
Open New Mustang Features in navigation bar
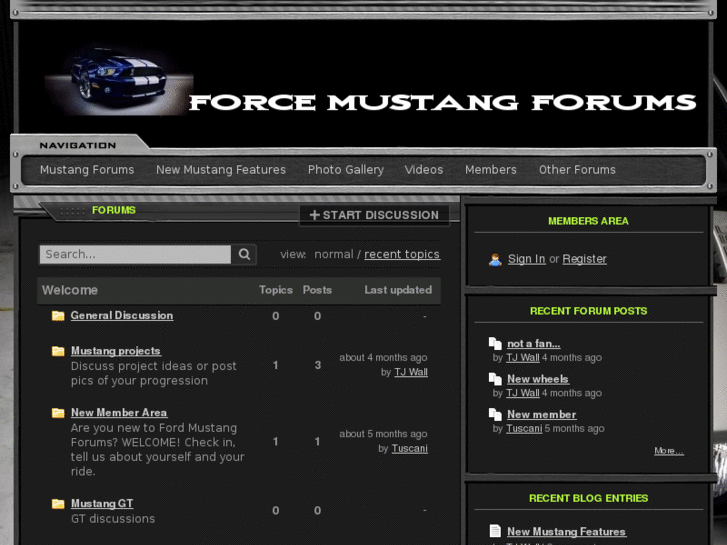point(221,170)
